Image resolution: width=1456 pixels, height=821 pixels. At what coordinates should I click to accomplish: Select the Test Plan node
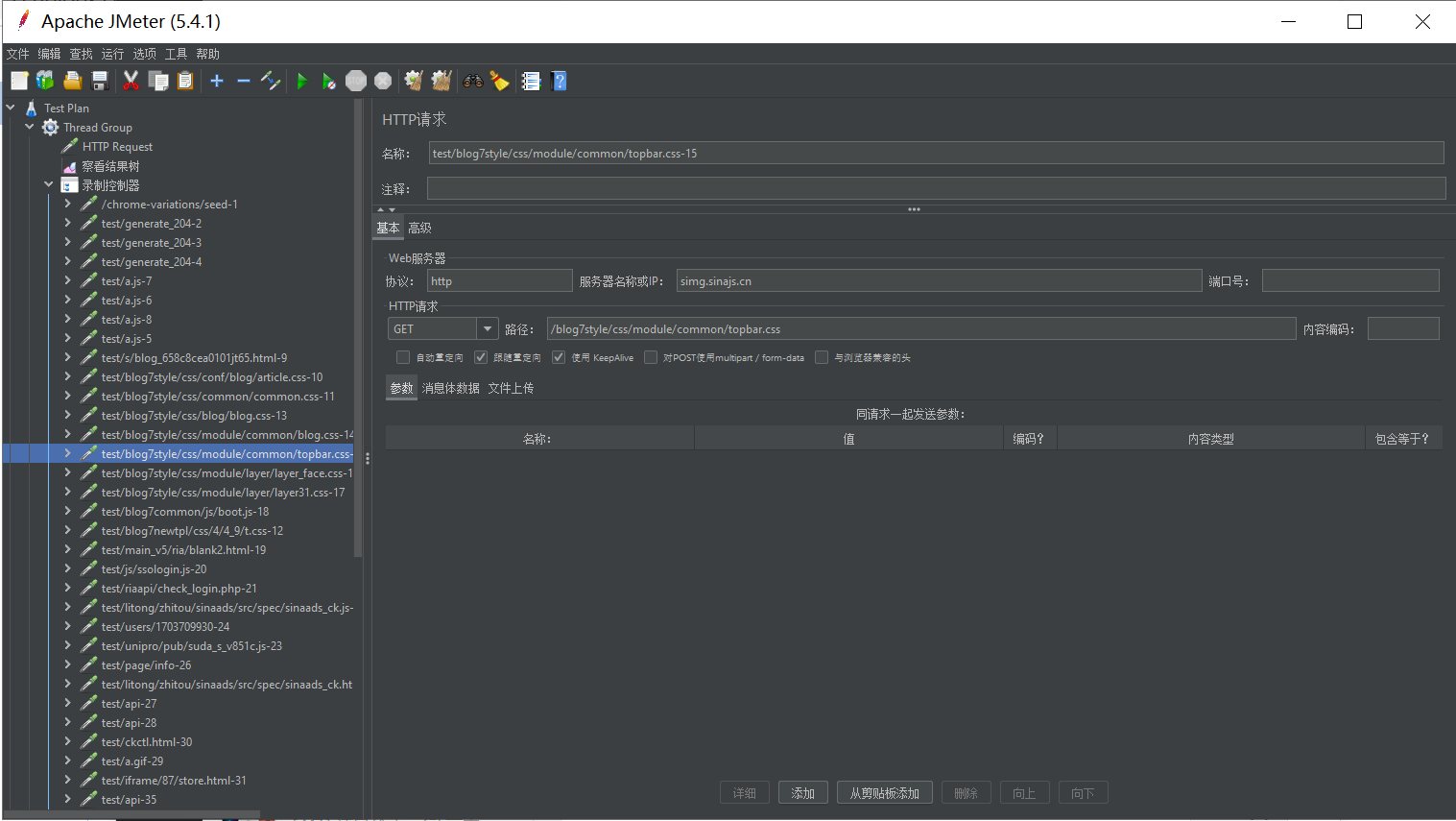(66, 109)
